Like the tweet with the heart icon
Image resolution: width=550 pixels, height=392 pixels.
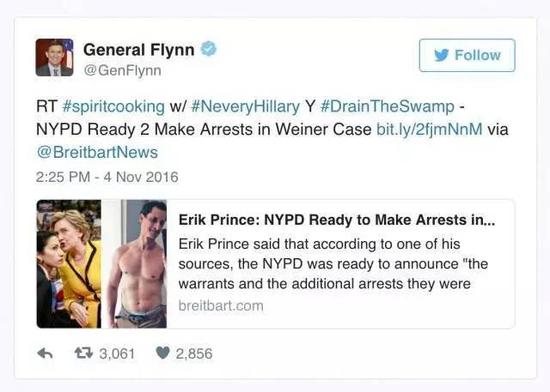pos(162,353)
